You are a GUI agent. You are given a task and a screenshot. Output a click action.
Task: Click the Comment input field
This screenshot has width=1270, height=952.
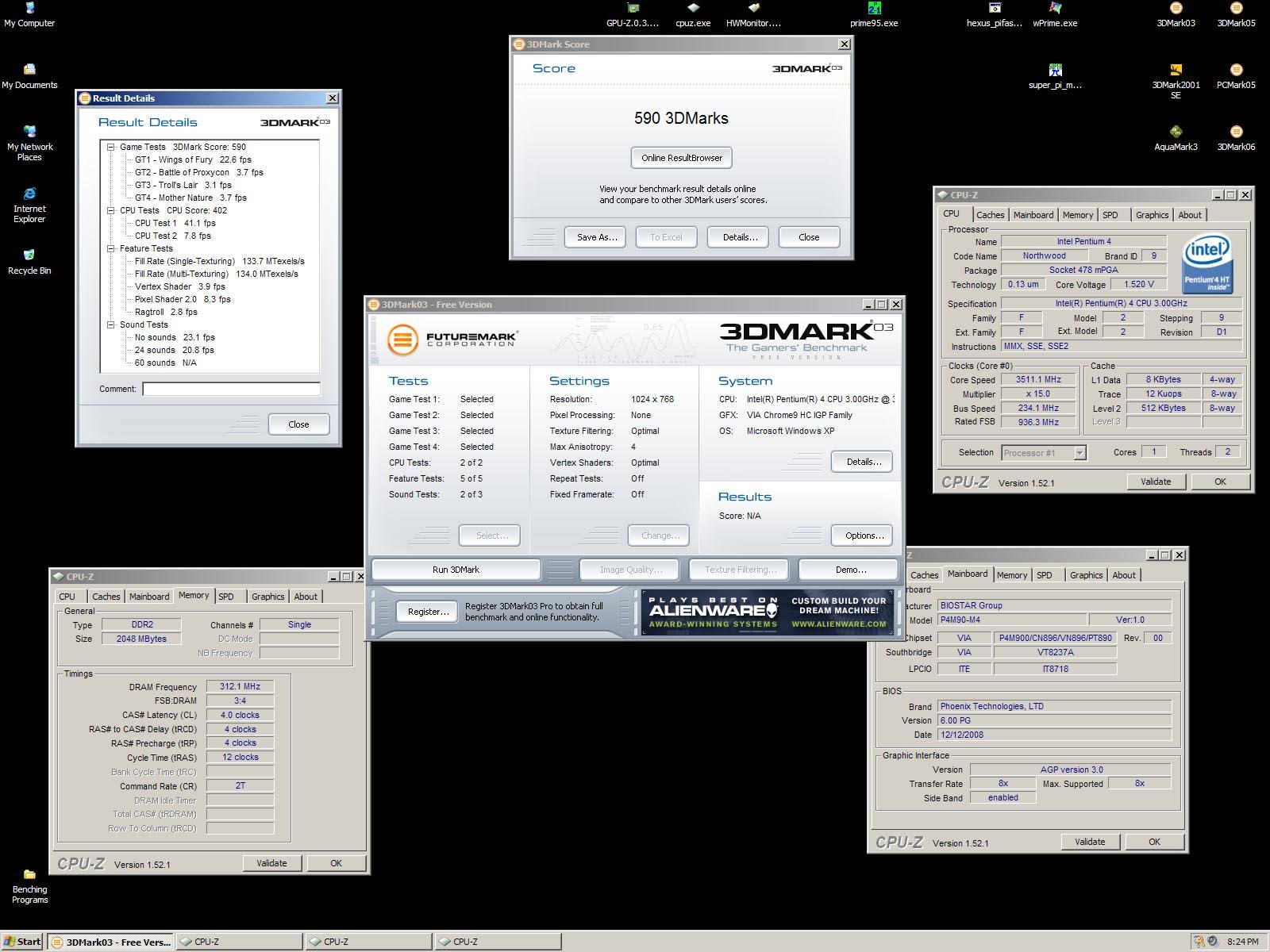tap(231, 389)
